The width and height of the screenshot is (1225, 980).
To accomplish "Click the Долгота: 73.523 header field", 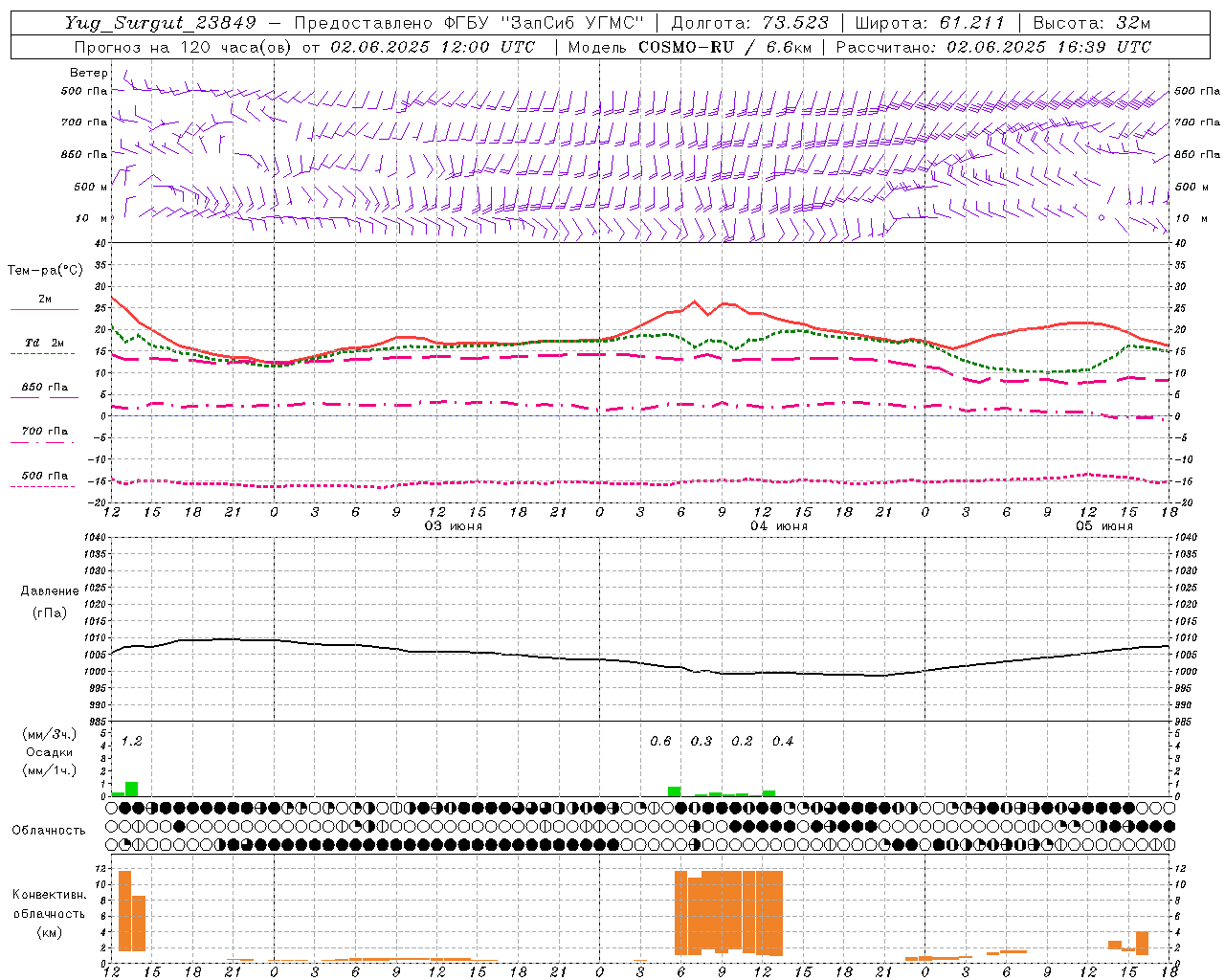I will 750,23.
